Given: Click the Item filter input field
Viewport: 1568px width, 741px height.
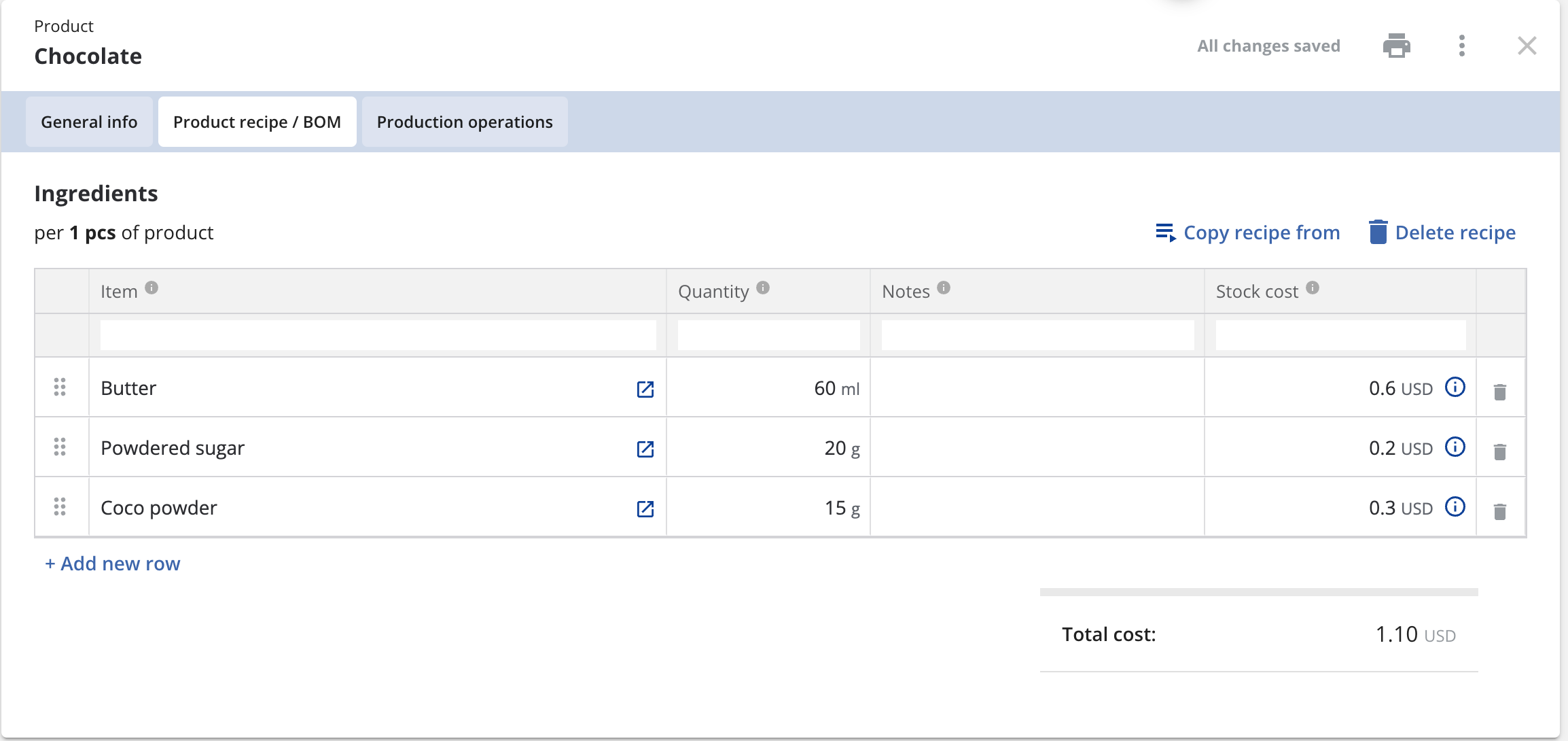Looking at the screenshot, I should click(378, 335).
